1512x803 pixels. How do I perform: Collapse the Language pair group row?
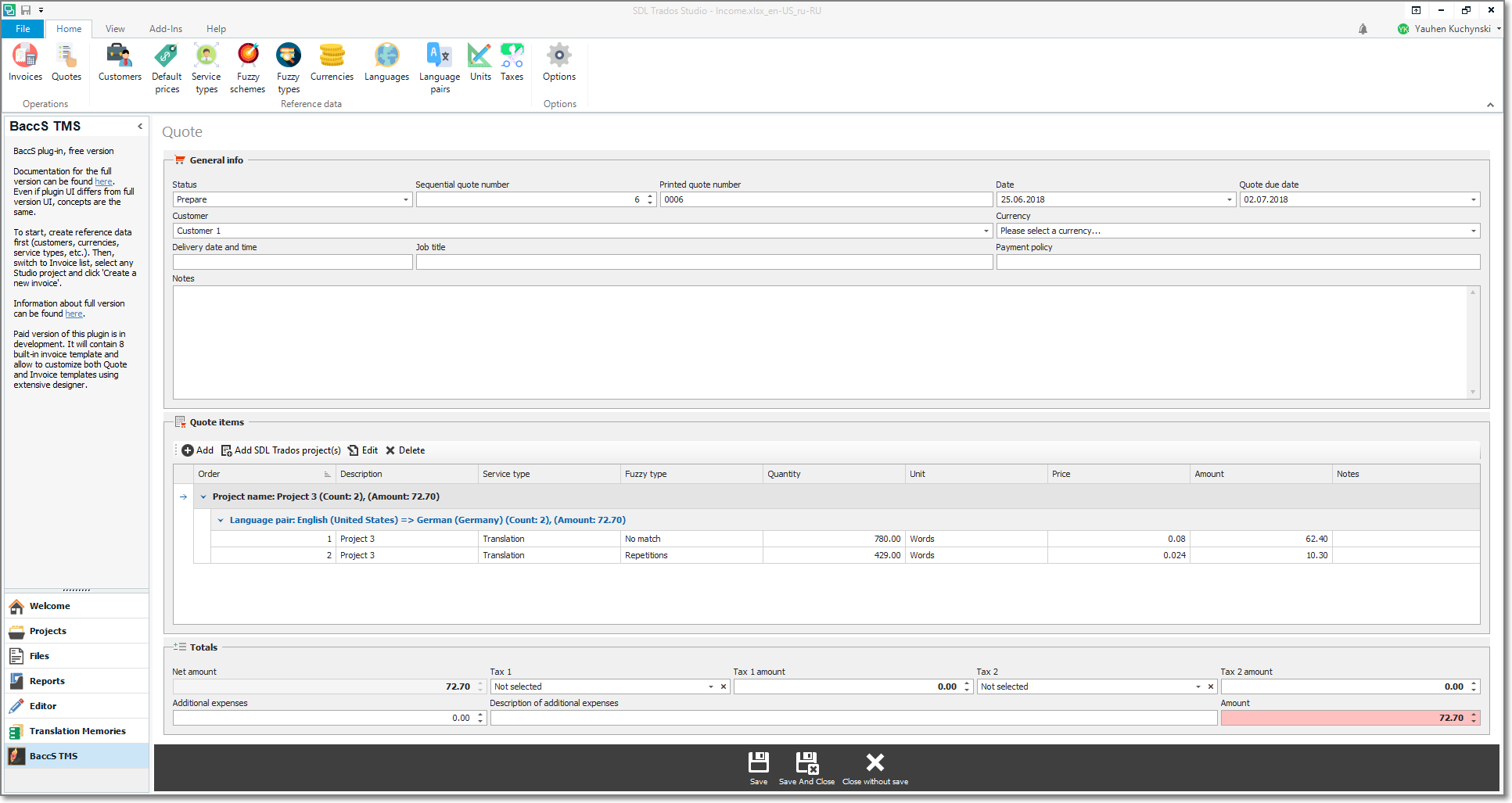coord(221,521)
